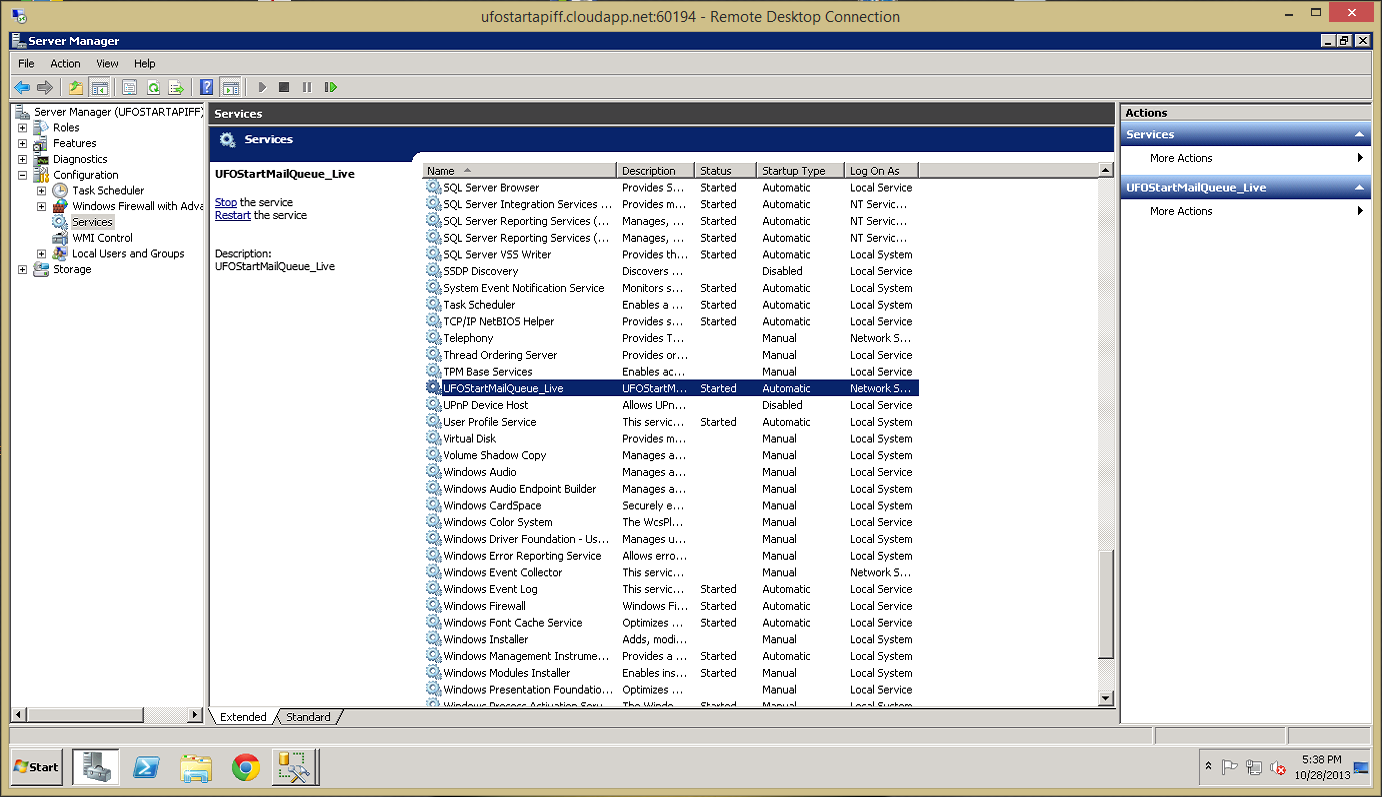Switch to the Extended tab
This screenshot has width=1382, height=797.
(243, 717)
